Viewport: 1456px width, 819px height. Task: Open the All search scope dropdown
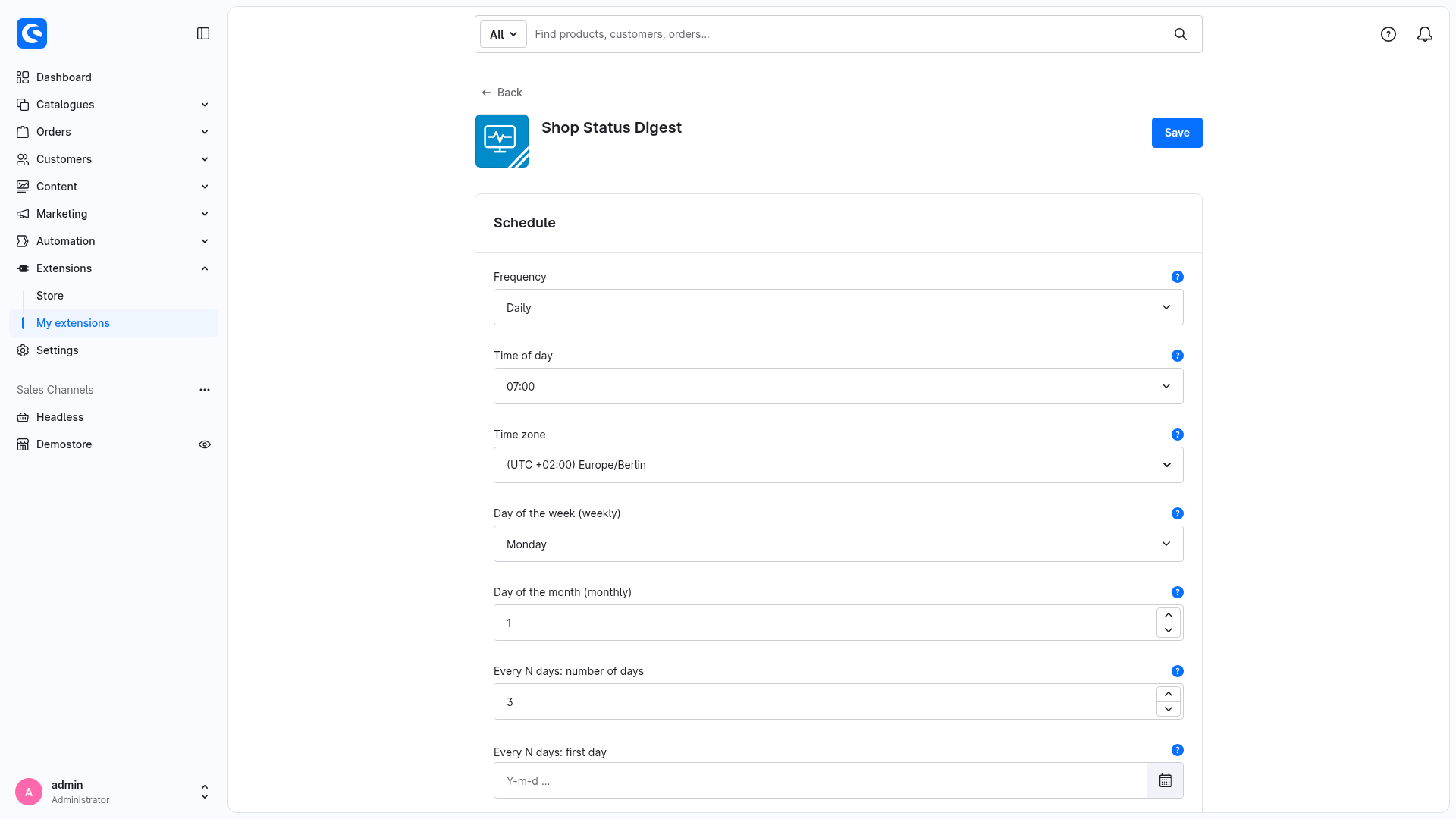tap(504, 34)
